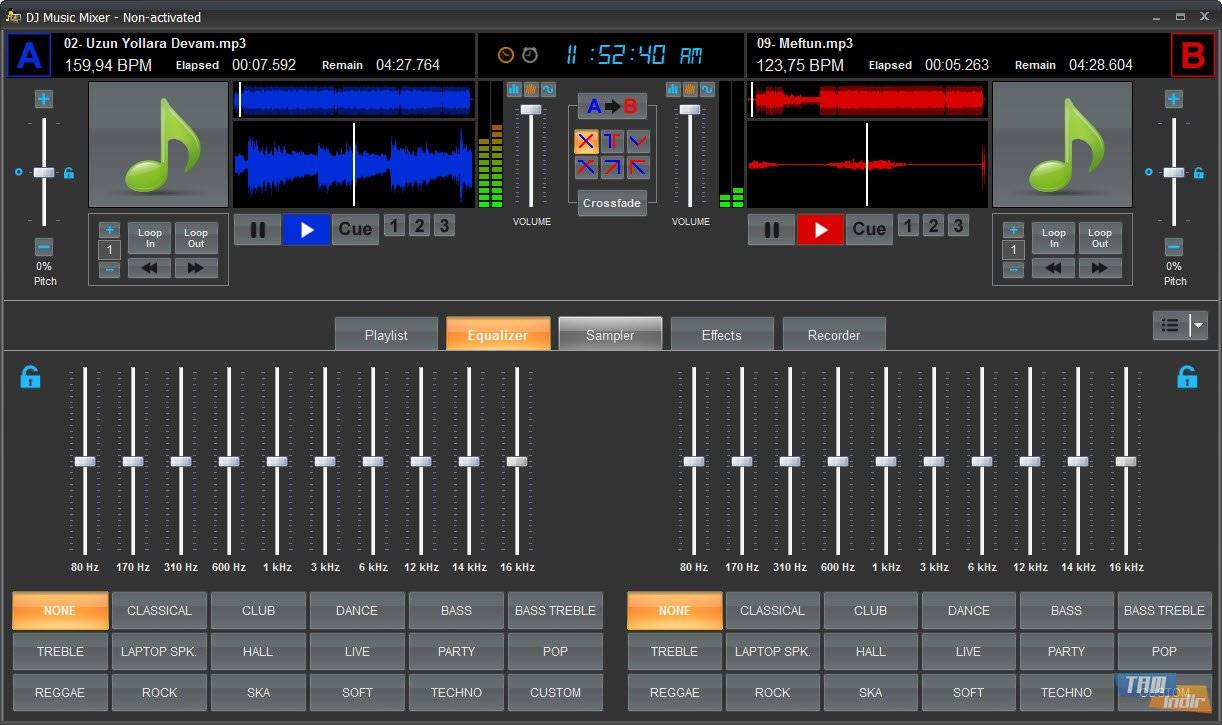Click the rewind arrows on deck A
Image resolution: width=1222 pixels, height=725 pixels.
148,268
